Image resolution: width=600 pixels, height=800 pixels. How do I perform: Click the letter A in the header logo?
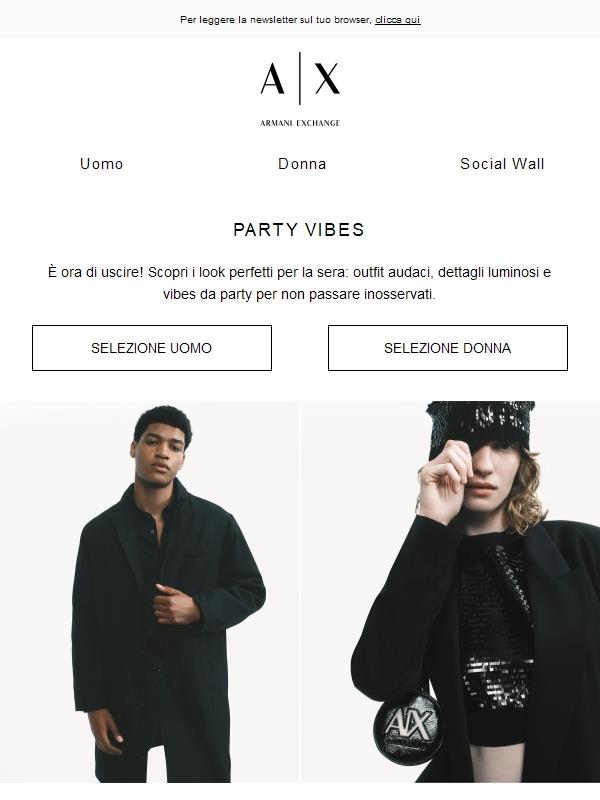point(272,79)
